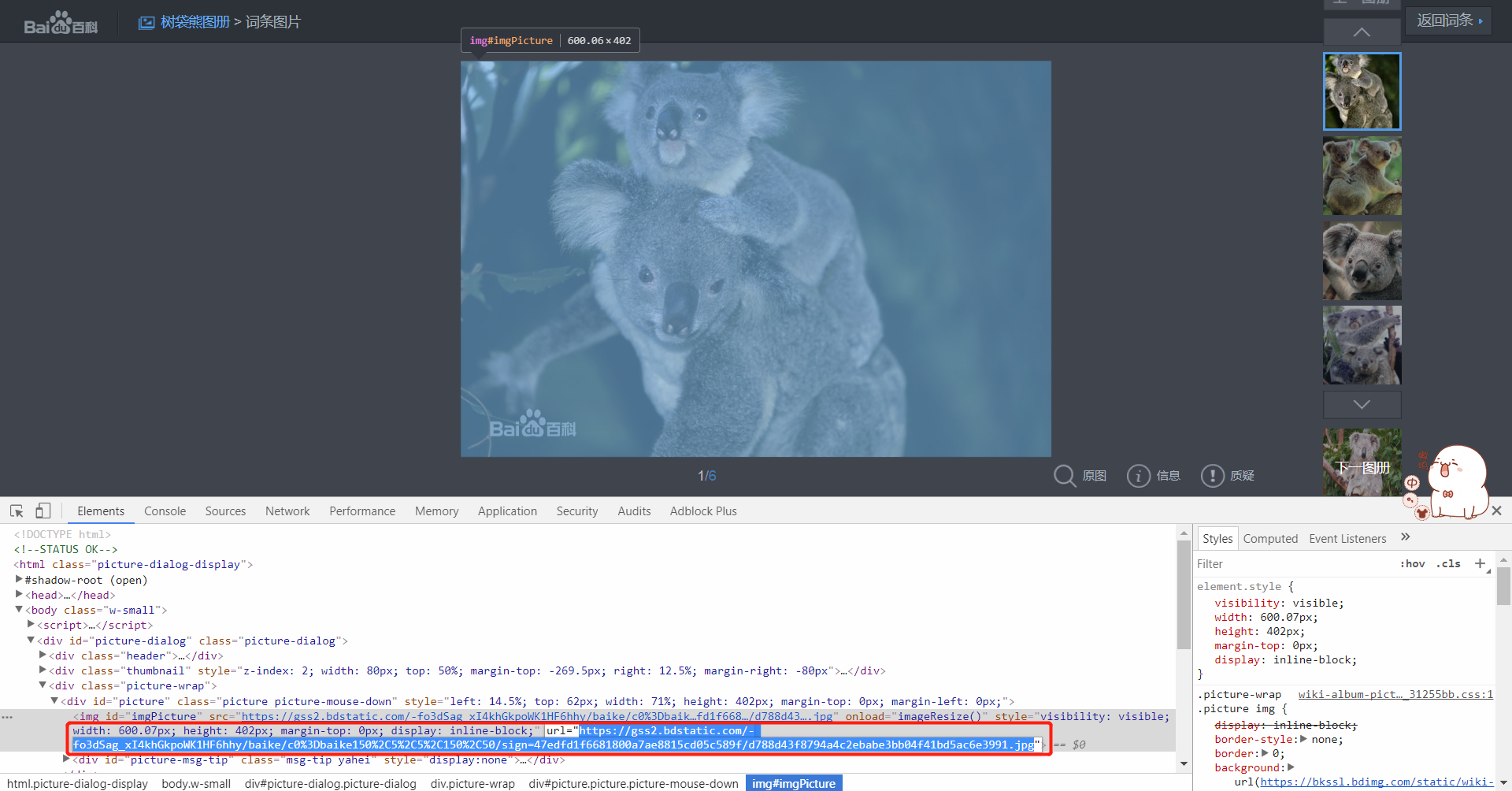This screenshot has height=791, width=1512.
Task: Open the Sources tab
Action: click(225, 511)
